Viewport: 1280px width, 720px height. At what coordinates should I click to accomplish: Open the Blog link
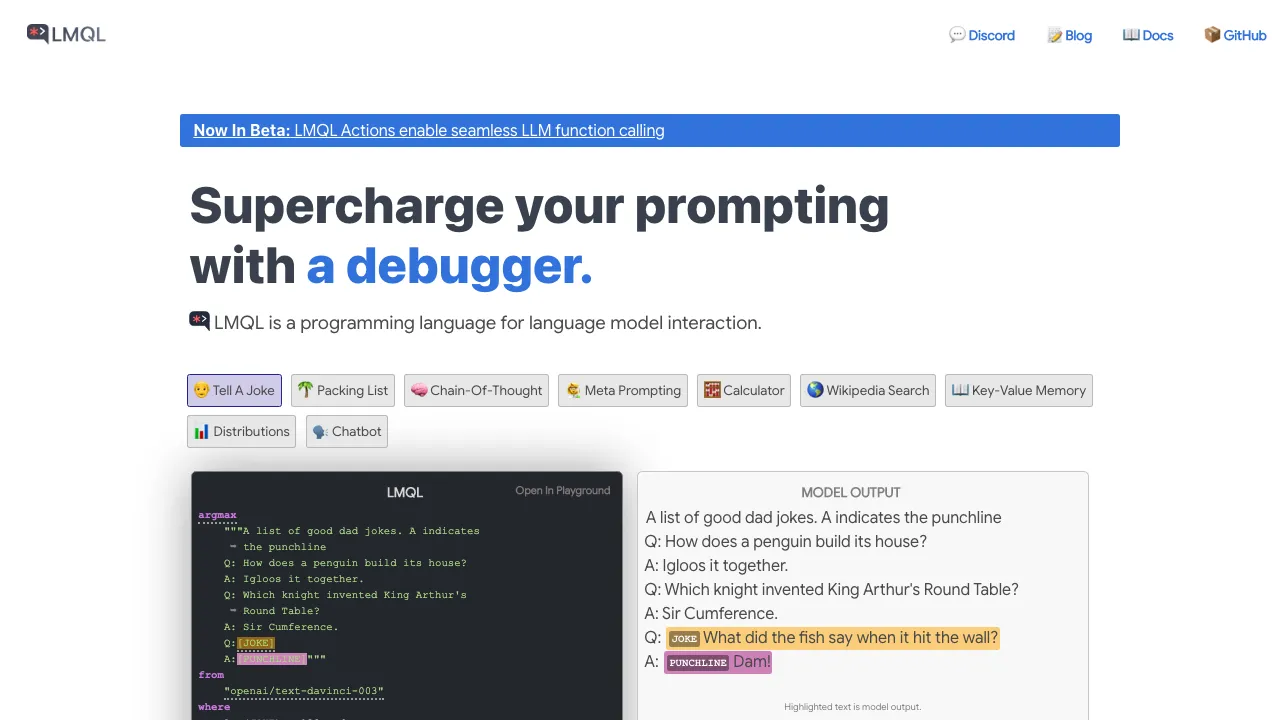(1069, 35)
